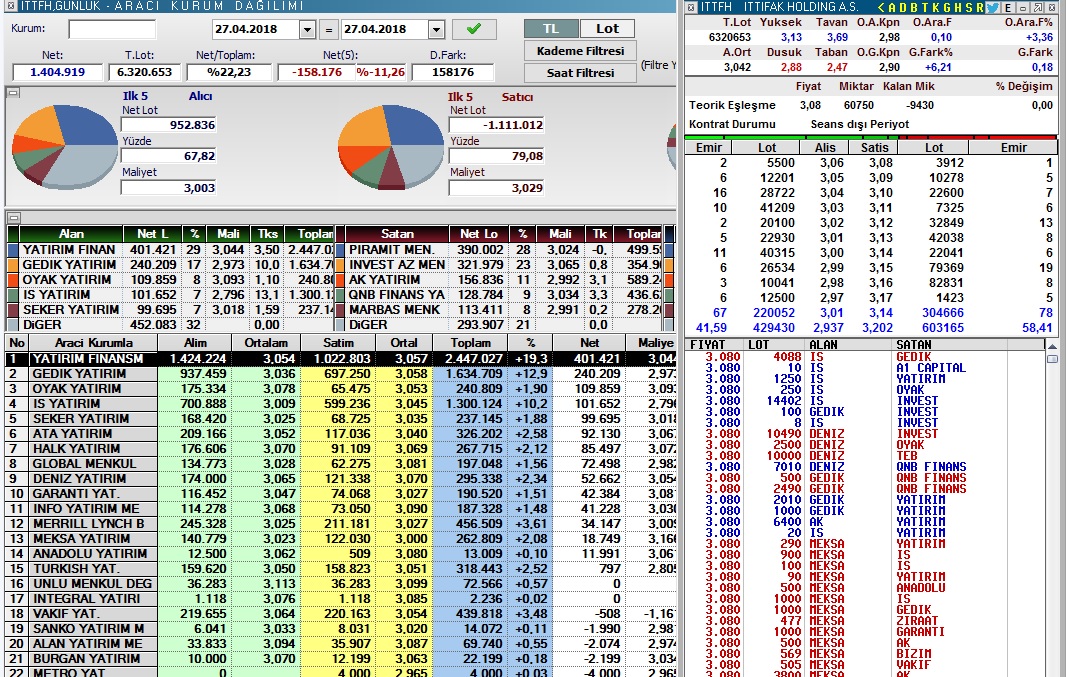Click PIRAMIT MEN. in top sellers list
The image size is (1066, 677).
point(392,249)
